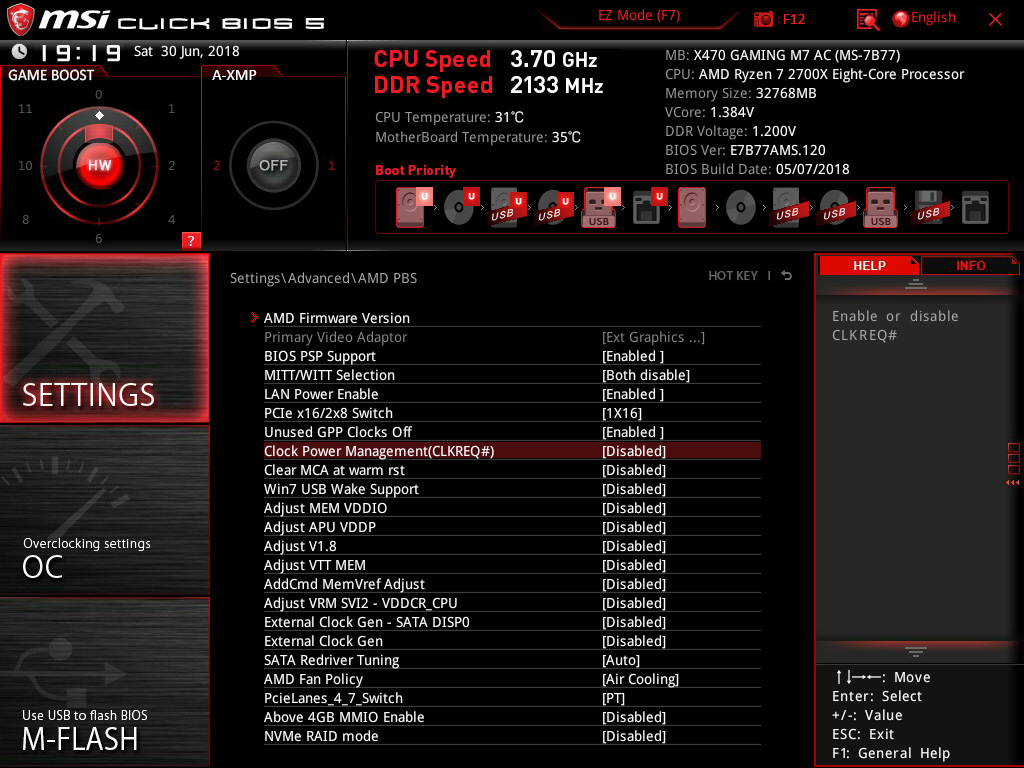Viewport: 1024px width, 768px height.
Task: Select the legacy CD/DVD boot icon
Action: (741, 208)
